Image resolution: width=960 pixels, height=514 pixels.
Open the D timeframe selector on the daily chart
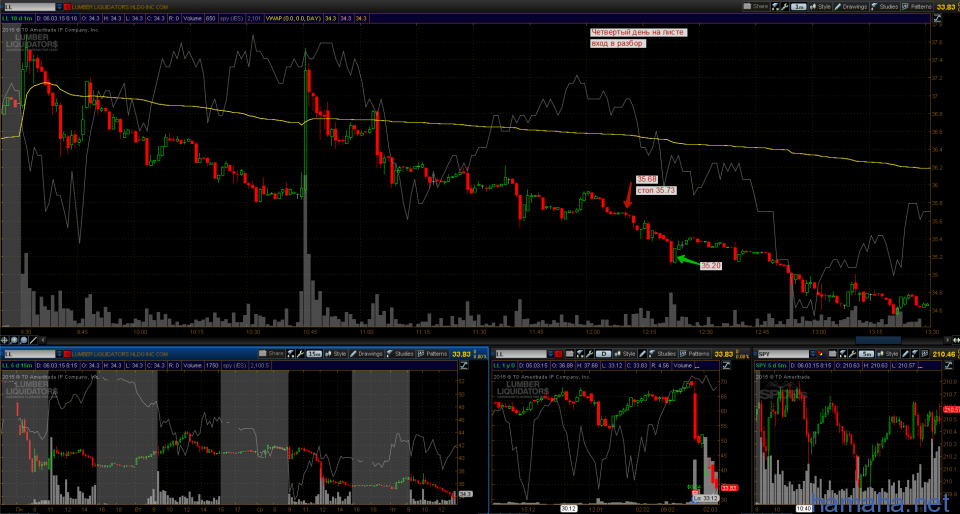pos(604,354)
